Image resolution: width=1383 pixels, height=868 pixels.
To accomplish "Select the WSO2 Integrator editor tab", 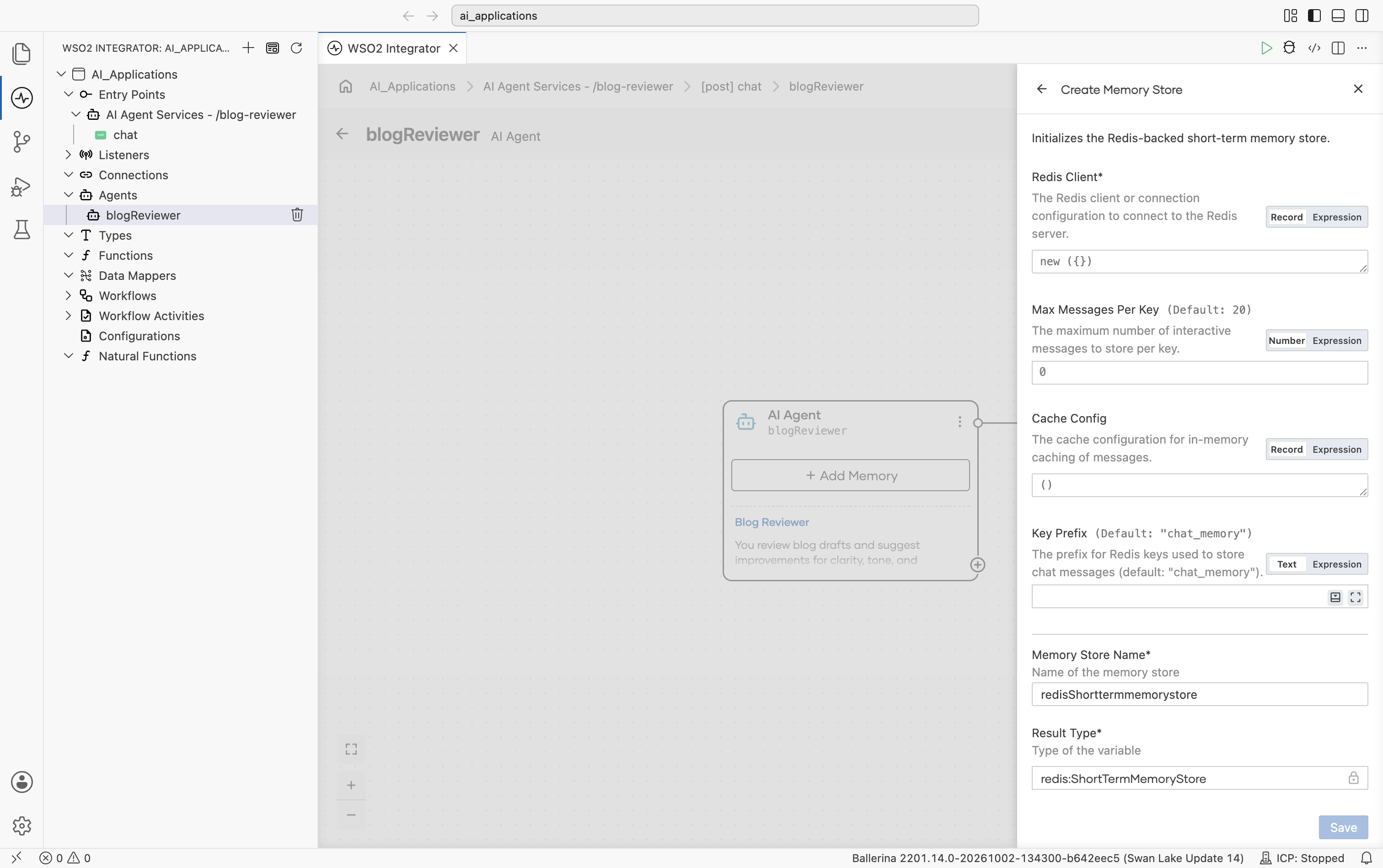I will [x=393, y=48].
